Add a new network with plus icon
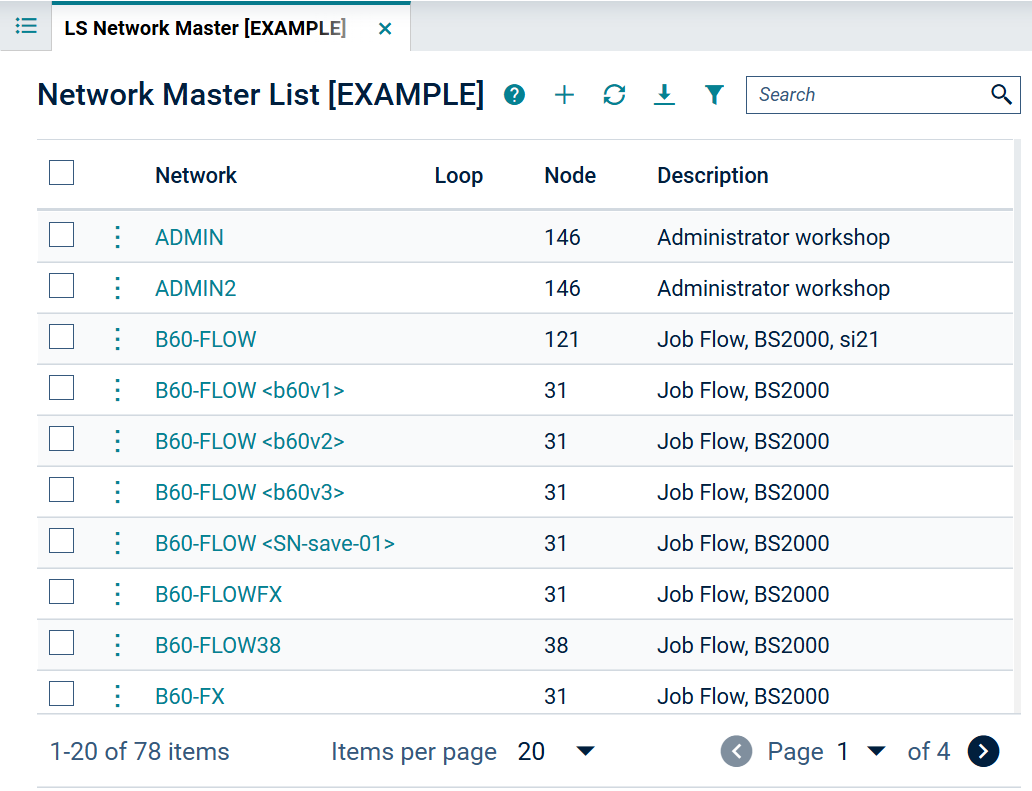The height and width of the screenshot is (791, 1032). tap(564, 95)
